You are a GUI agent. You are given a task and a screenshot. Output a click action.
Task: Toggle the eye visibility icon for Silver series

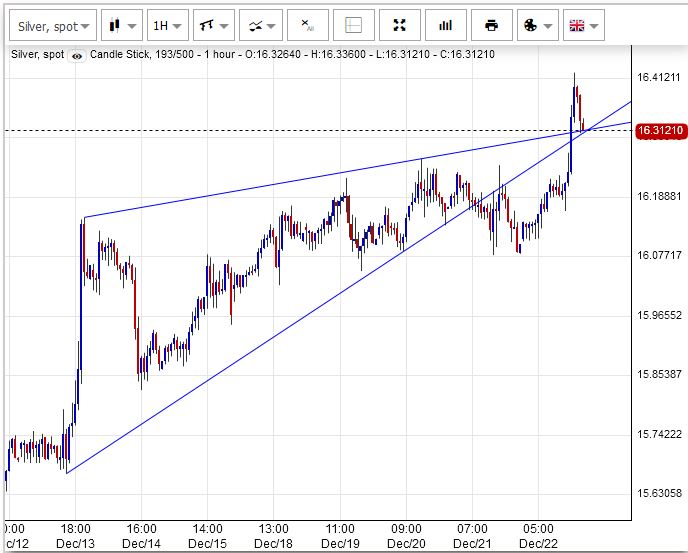[77, 56]
